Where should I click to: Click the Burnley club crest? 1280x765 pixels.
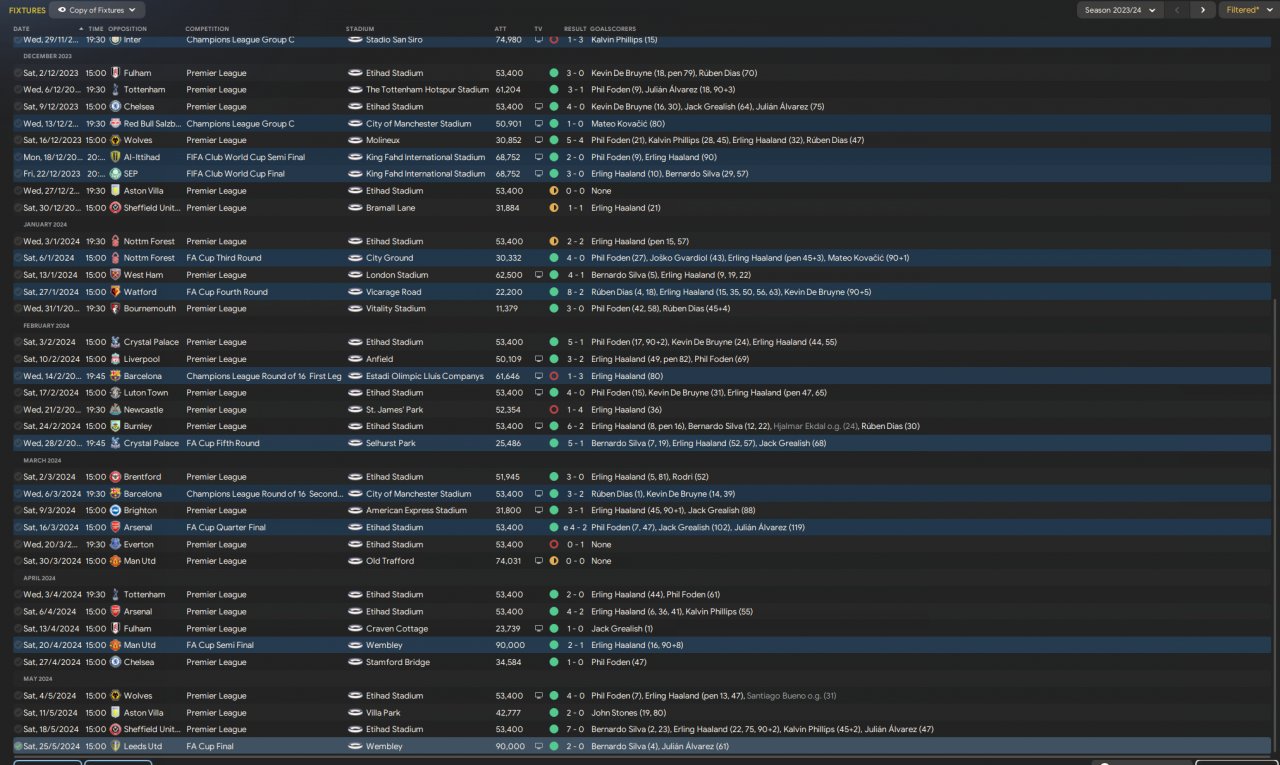click(116, 426)
